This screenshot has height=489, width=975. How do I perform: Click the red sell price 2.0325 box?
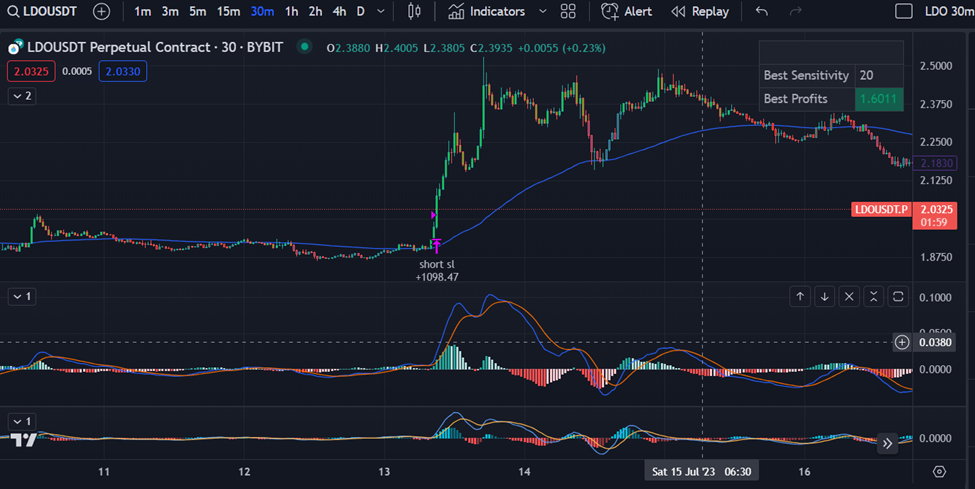pos(29,71)
